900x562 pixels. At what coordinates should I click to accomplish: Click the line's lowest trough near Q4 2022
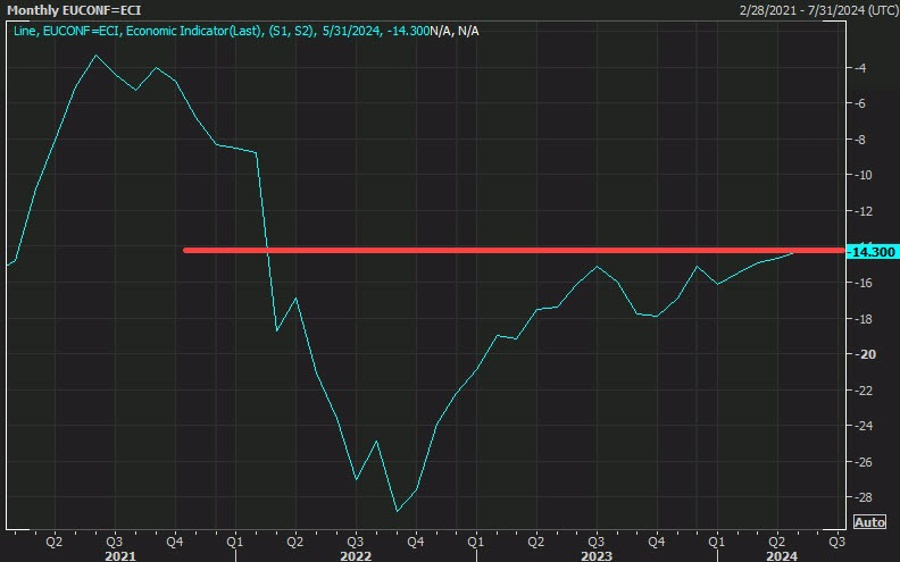(x=397, y=511)
